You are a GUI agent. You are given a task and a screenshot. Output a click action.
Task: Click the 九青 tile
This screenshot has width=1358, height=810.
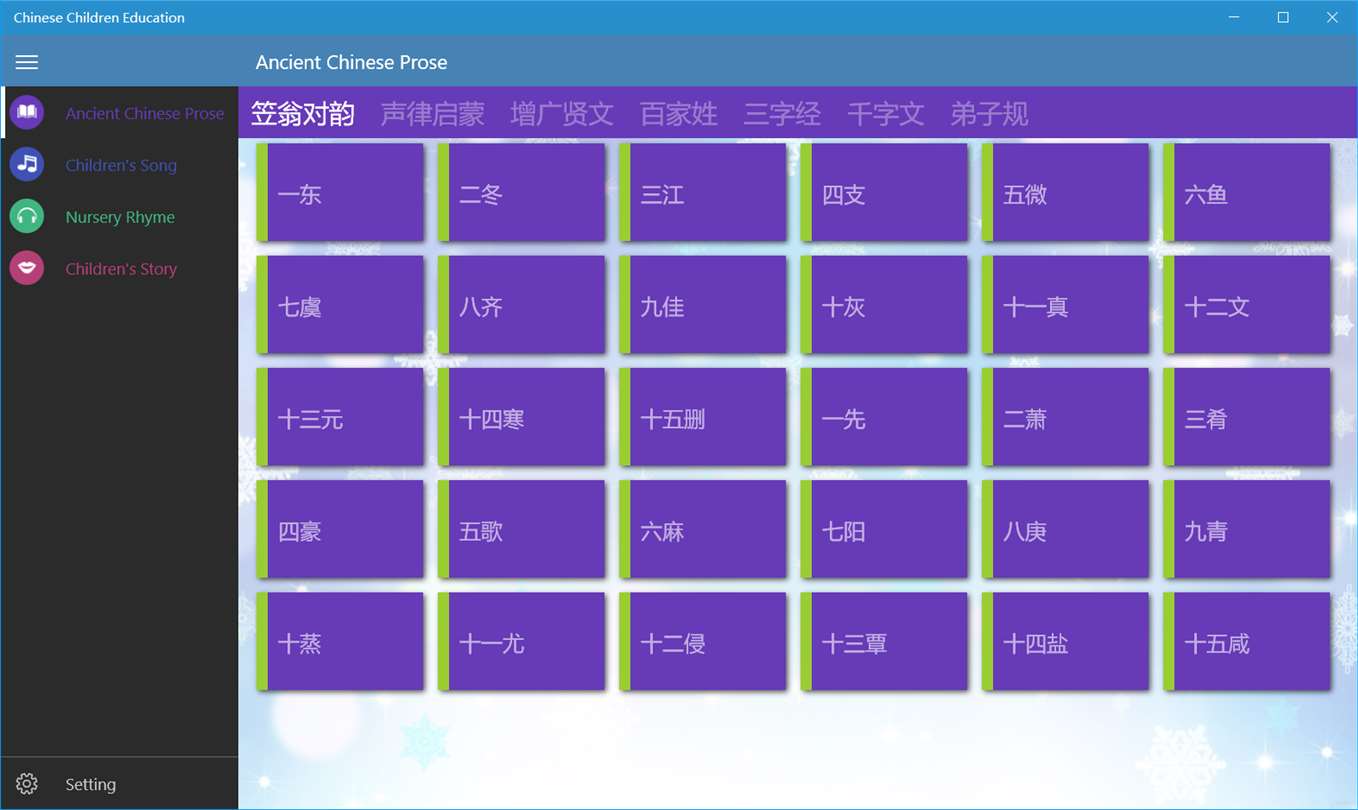tap(1247, 529)
